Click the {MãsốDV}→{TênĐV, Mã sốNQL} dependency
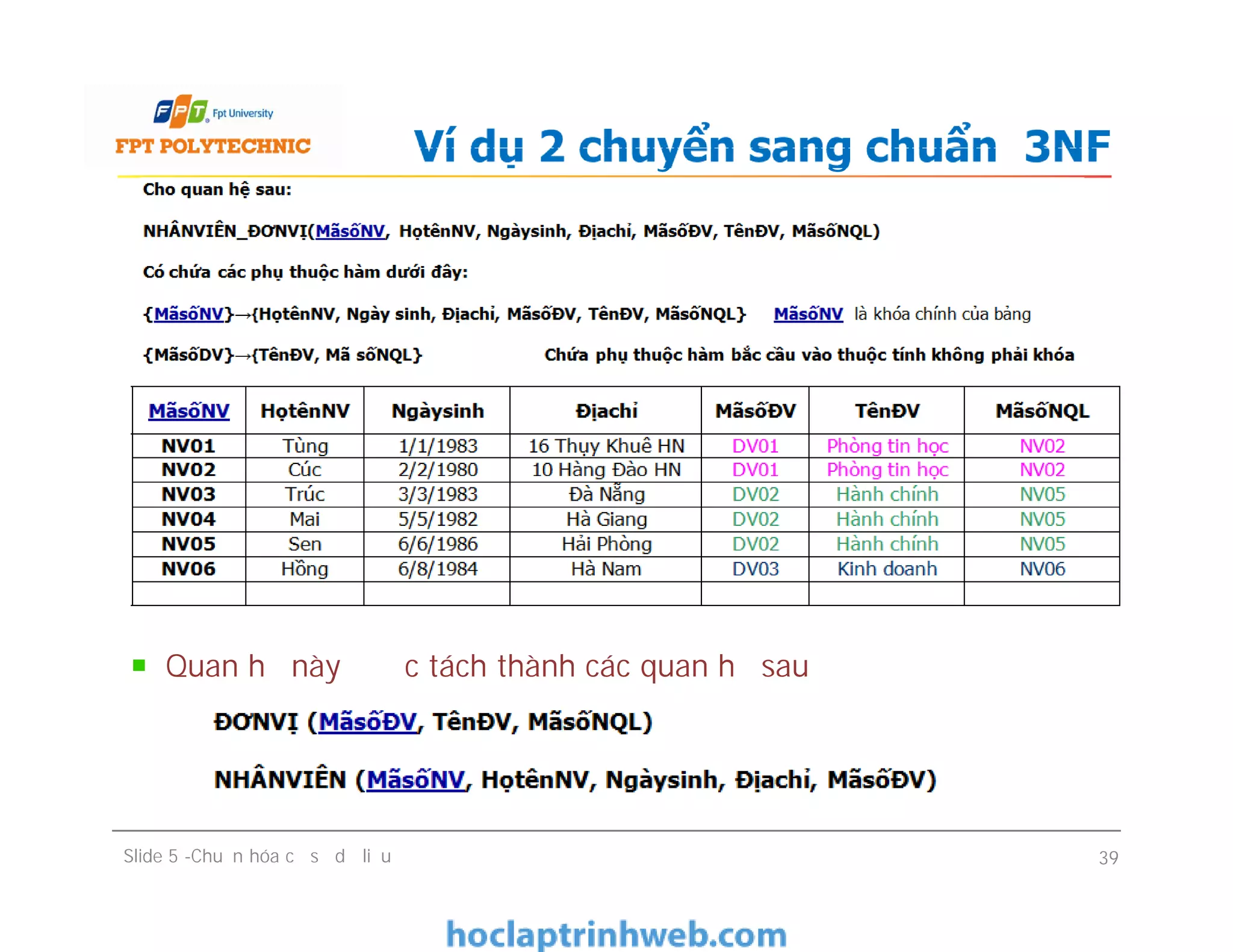The image size is (1233, 952). click(282, 355)
